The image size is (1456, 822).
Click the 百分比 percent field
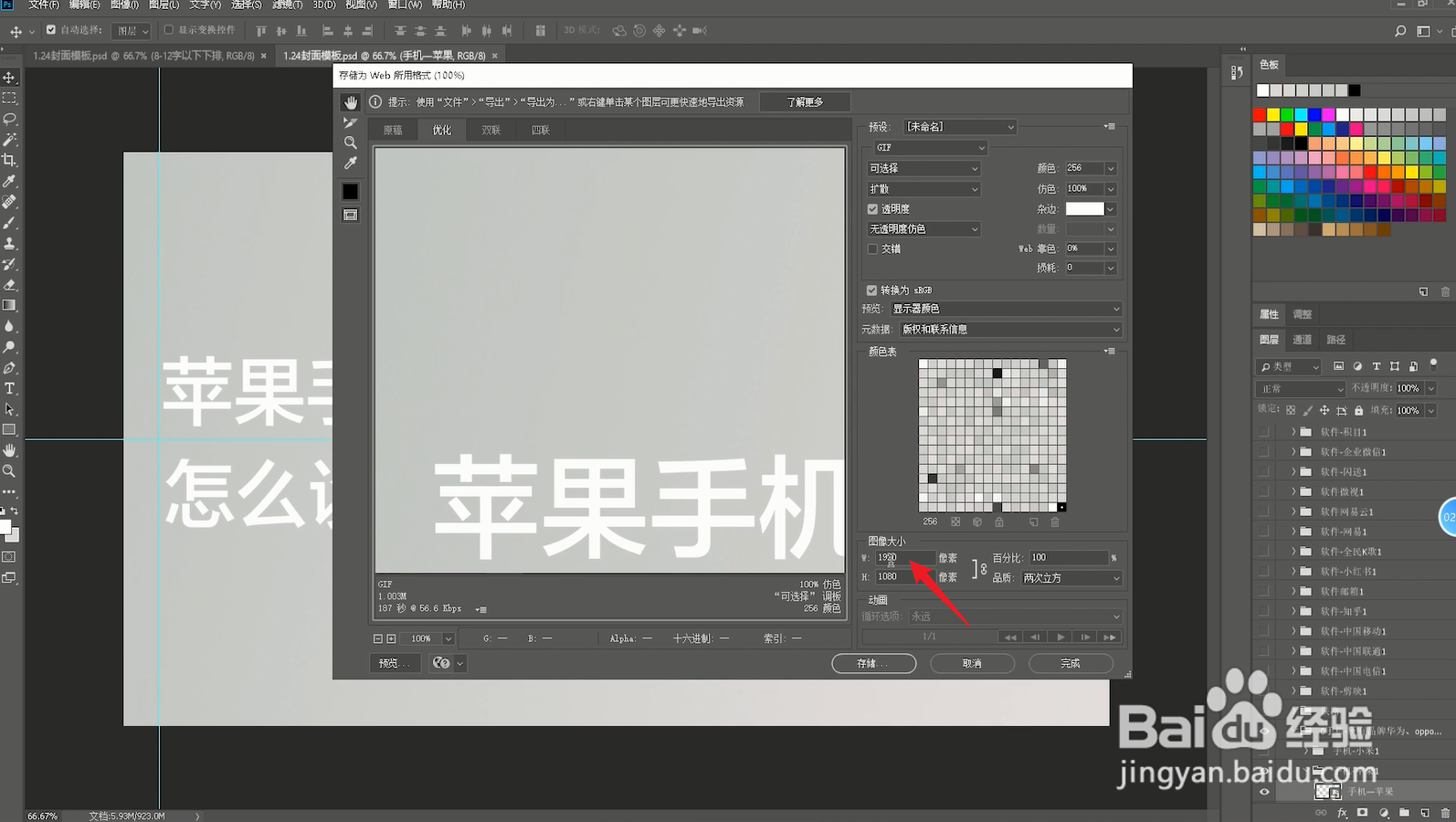point(1068,557)
